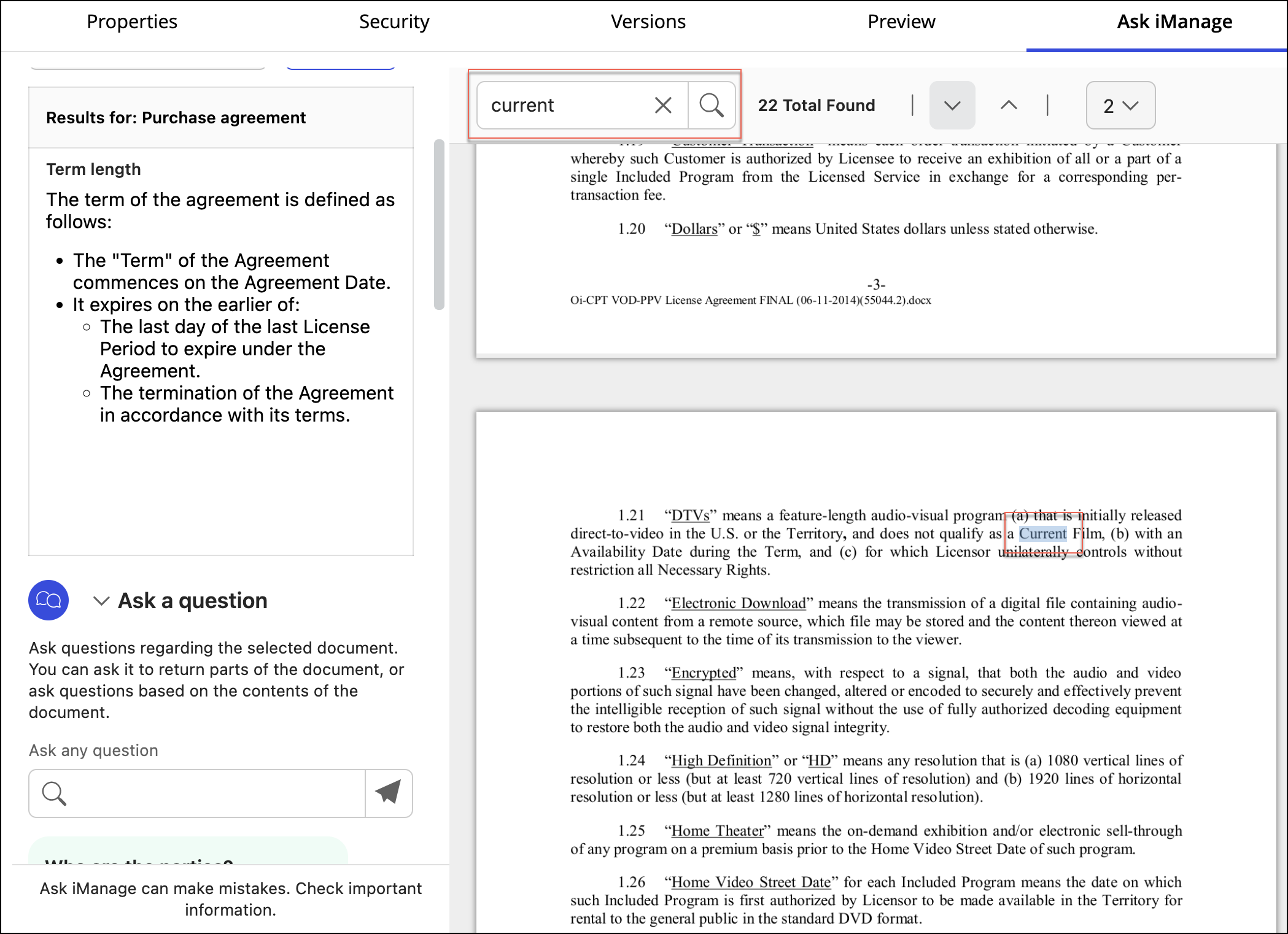Click the blue chat bubbles icon
Screen dimensions: 1288x934
[x=48, y=600]
